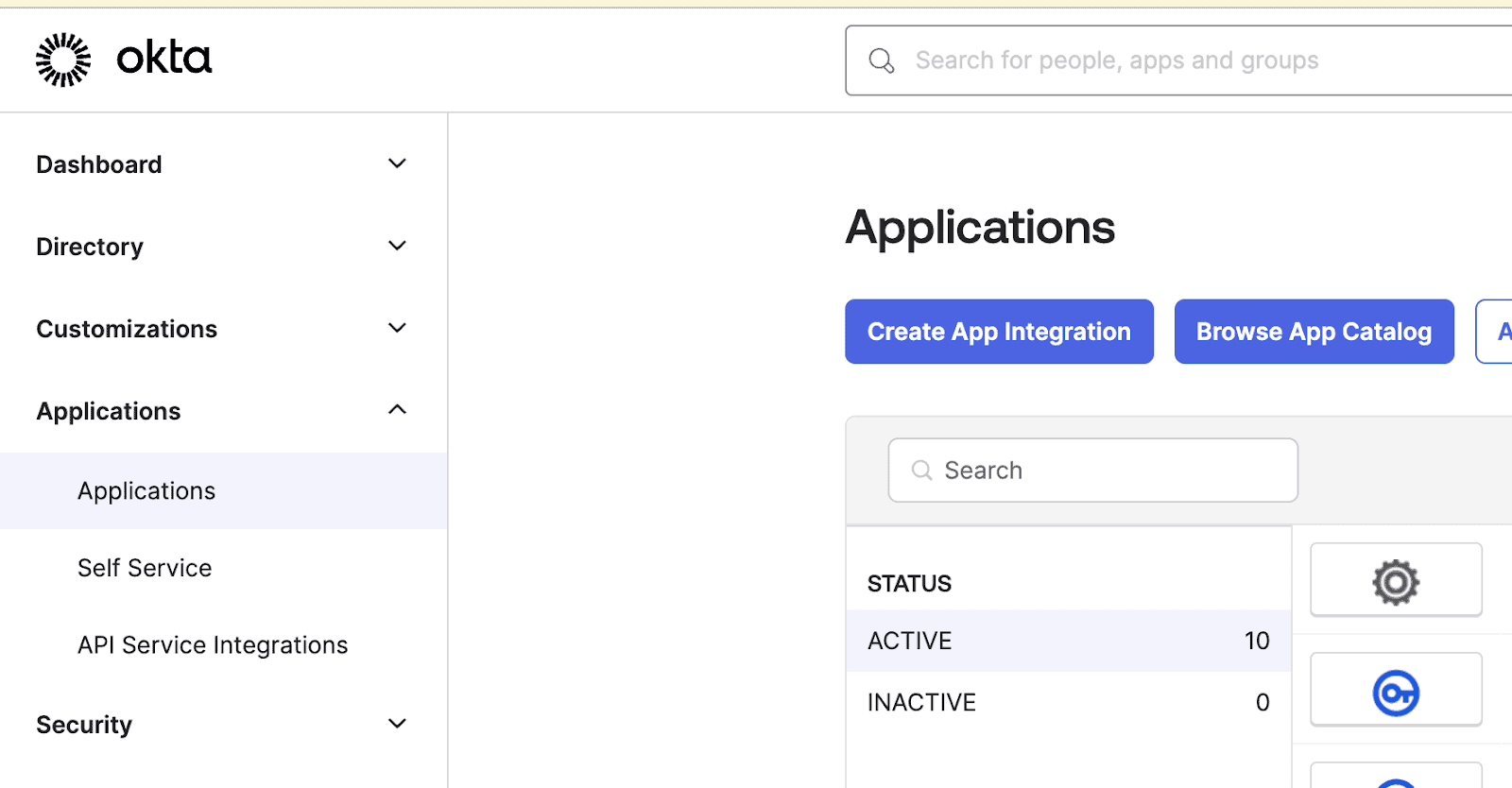Expand the Directory section chevron

pos(397,246)
